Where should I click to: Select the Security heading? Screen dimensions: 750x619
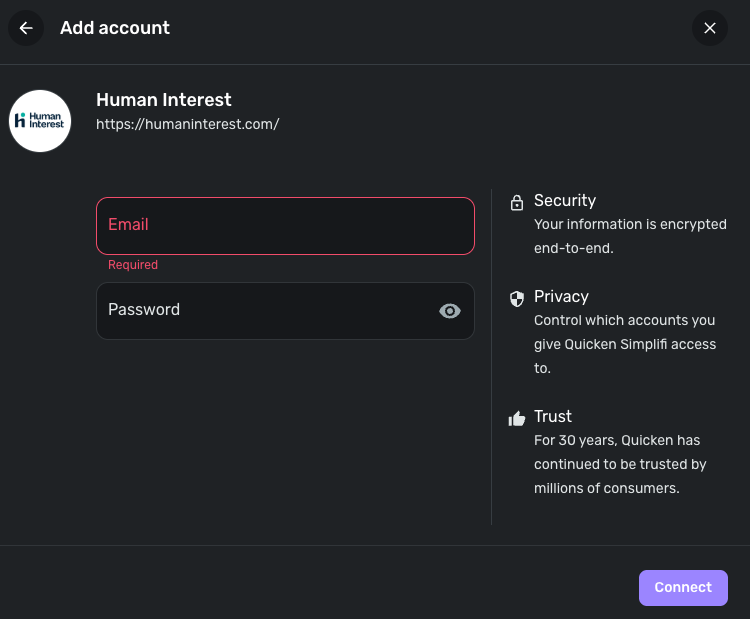point(565,200)
